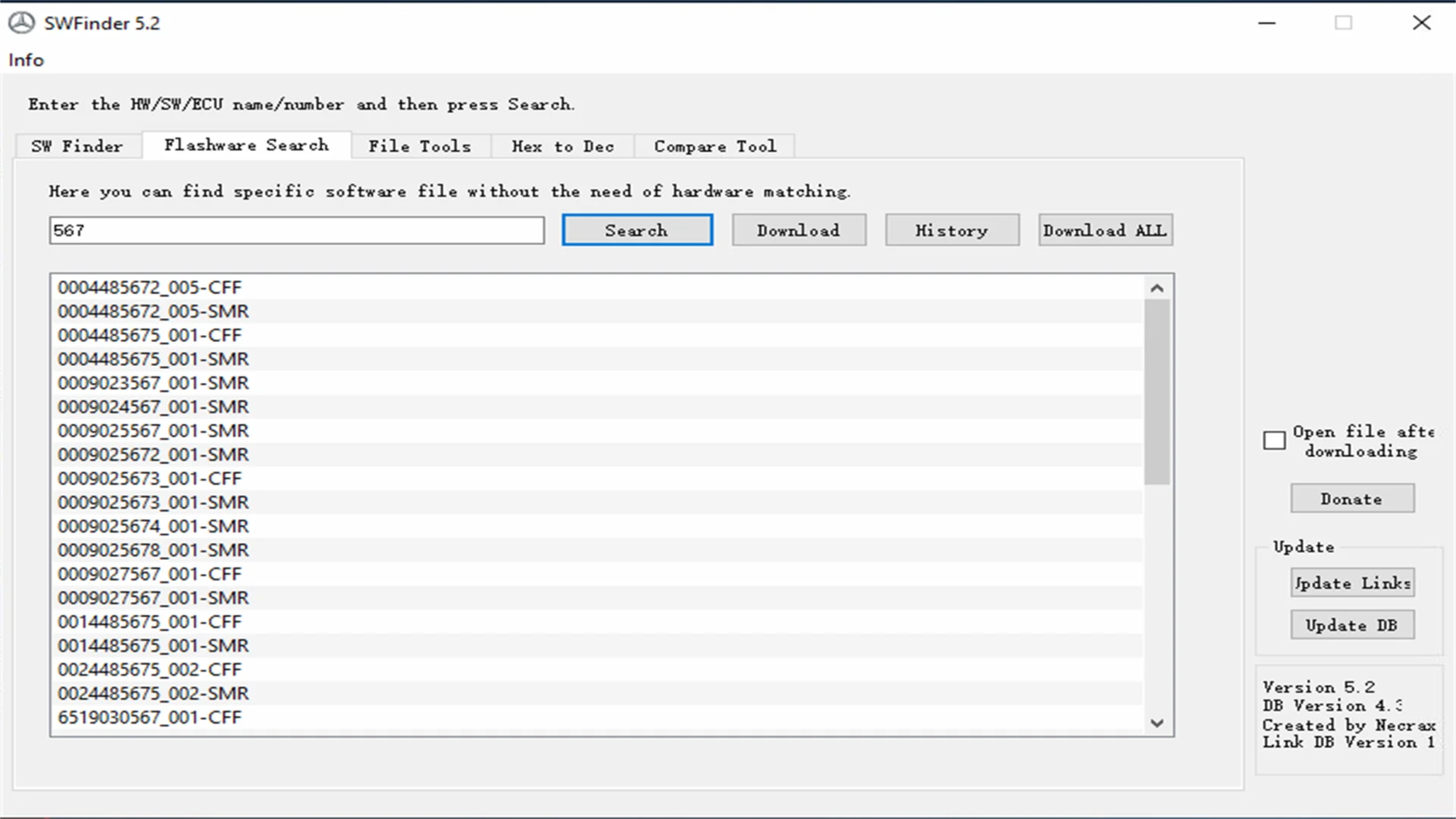Screen dimensions: 1456x819
Task: Click the Download ALL button
Action: [x=1106, y=230]
